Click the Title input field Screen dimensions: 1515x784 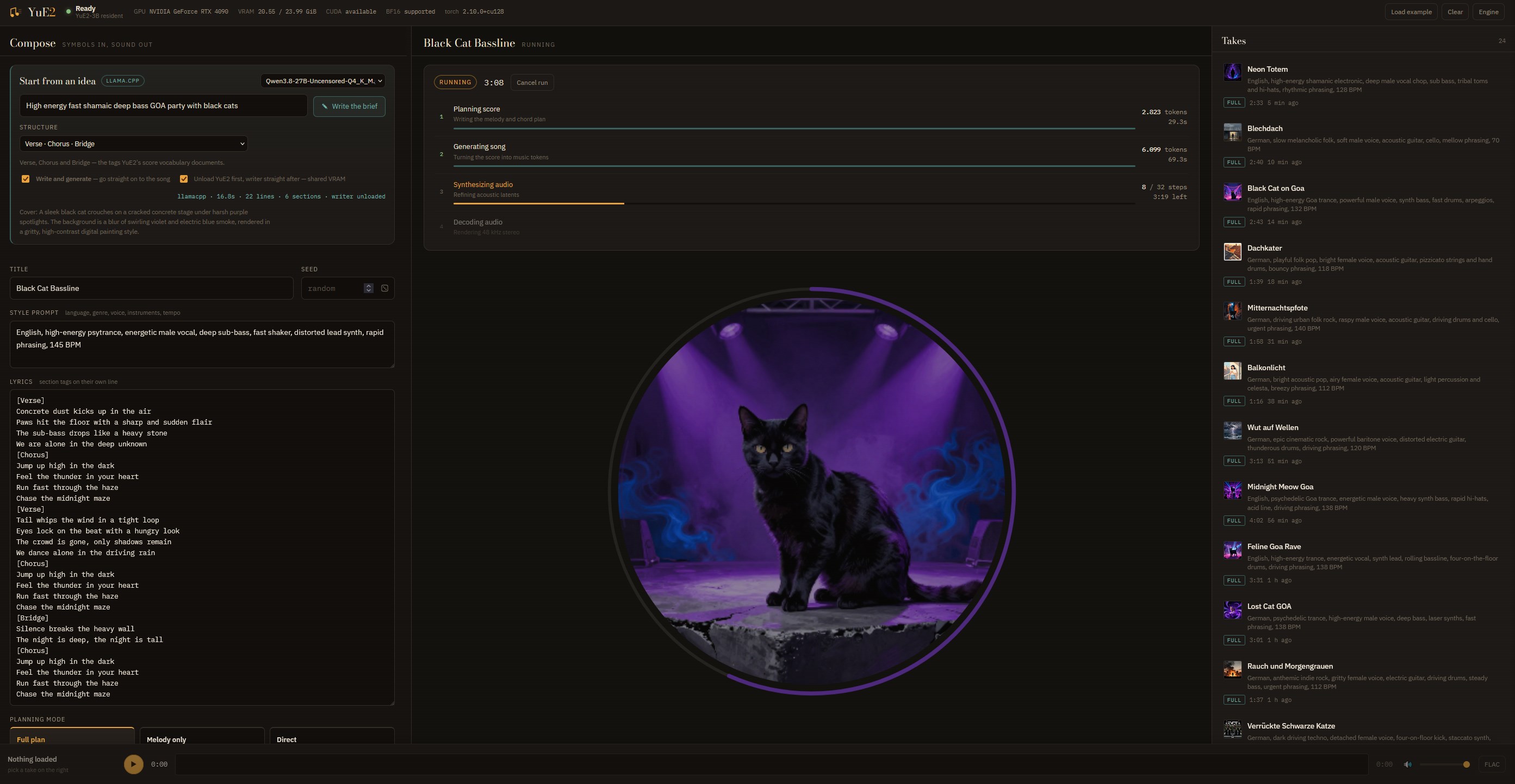(x=152, y=288)
